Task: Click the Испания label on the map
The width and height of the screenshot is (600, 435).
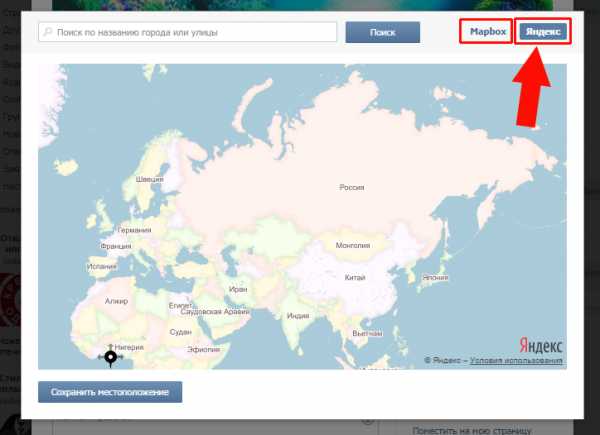Action: pos(101,267)
